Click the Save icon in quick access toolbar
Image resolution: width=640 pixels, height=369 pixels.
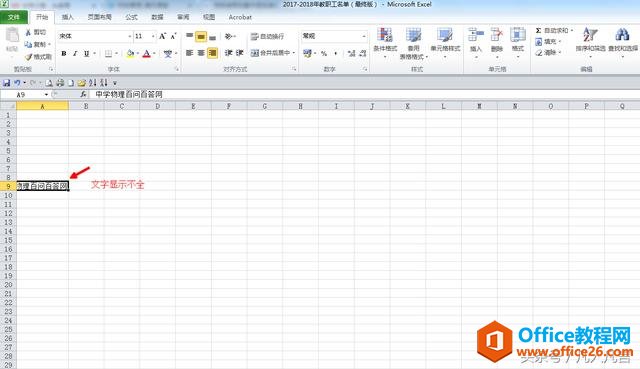[x=7, y=83]
